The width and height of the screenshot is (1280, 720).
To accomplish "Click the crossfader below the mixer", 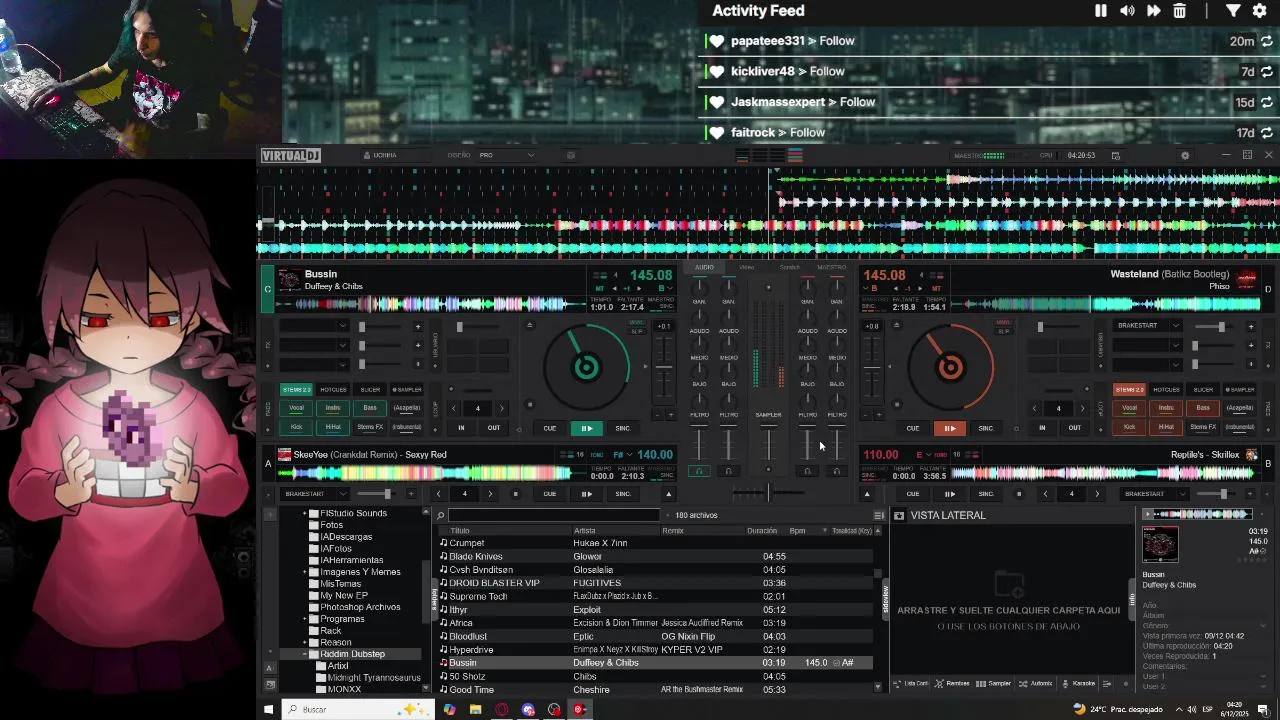I will click(768, 492).
